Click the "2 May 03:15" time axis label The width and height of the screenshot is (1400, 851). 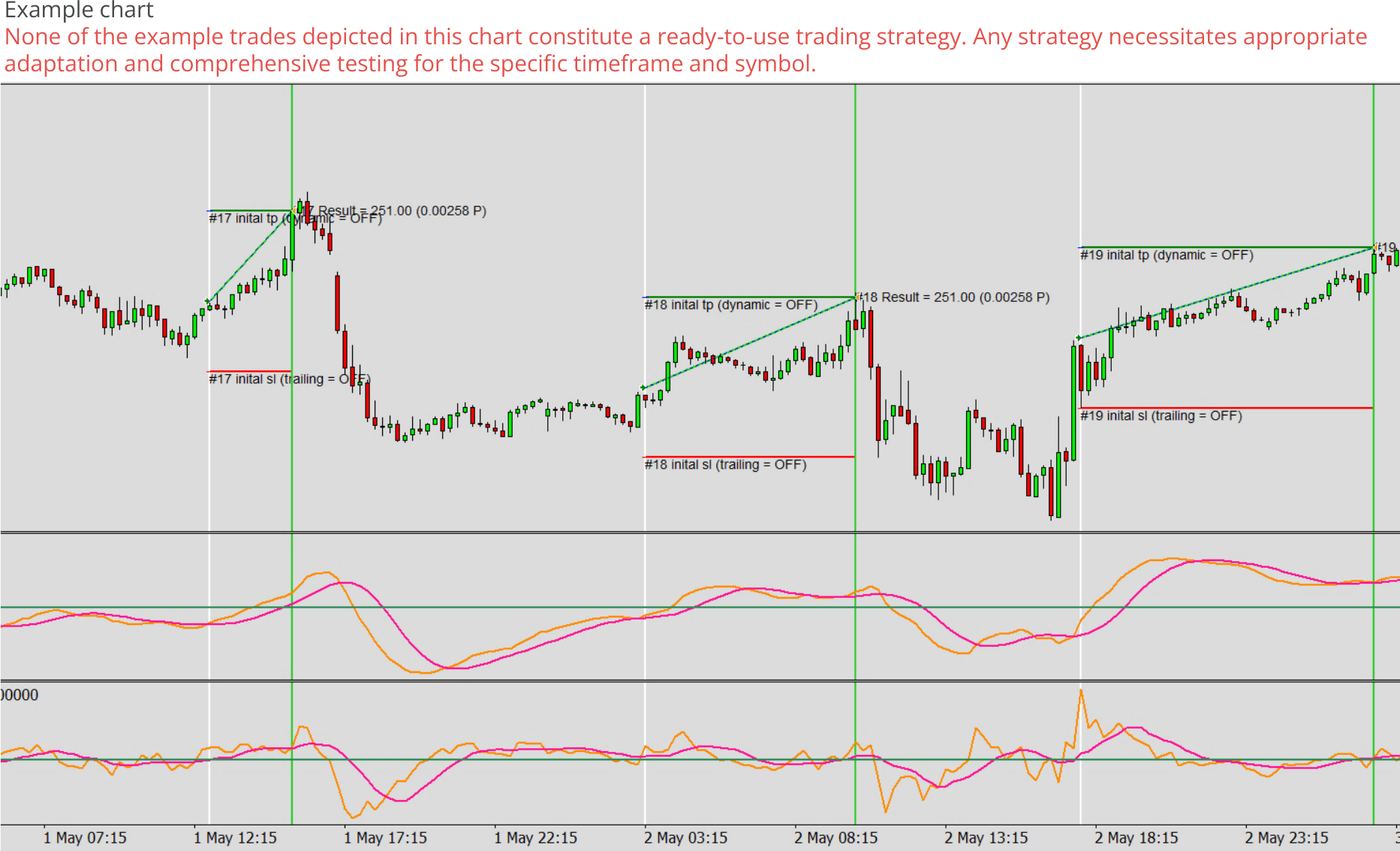tap(685, 837)
